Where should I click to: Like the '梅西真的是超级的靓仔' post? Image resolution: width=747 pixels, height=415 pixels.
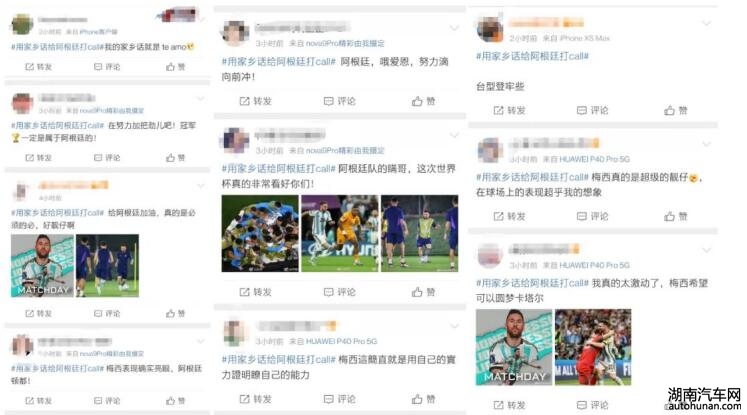(676, 216)
